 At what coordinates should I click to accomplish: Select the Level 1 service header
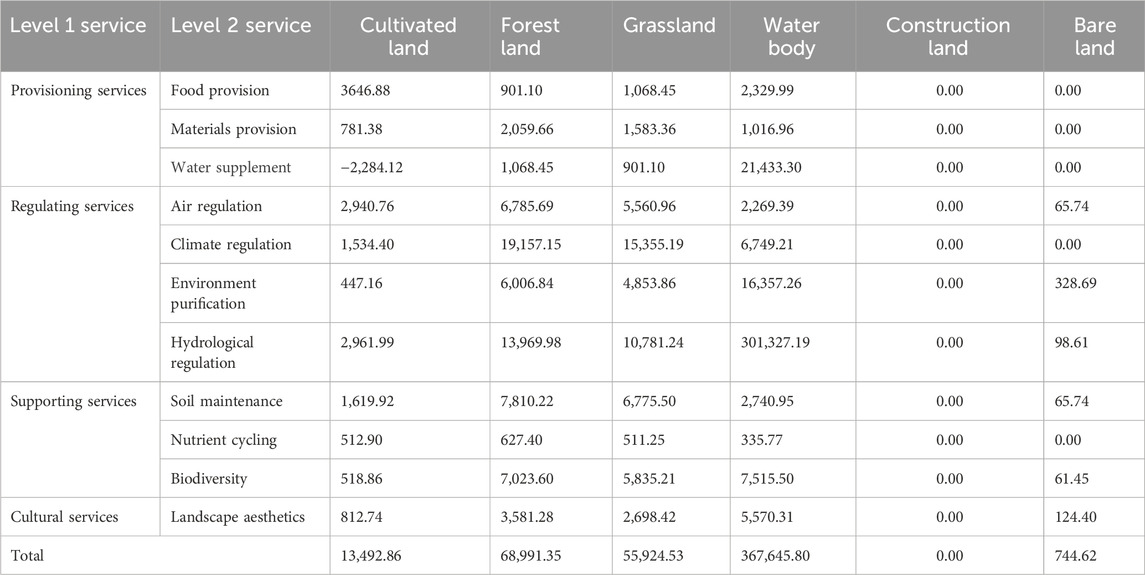pos(78,26)
